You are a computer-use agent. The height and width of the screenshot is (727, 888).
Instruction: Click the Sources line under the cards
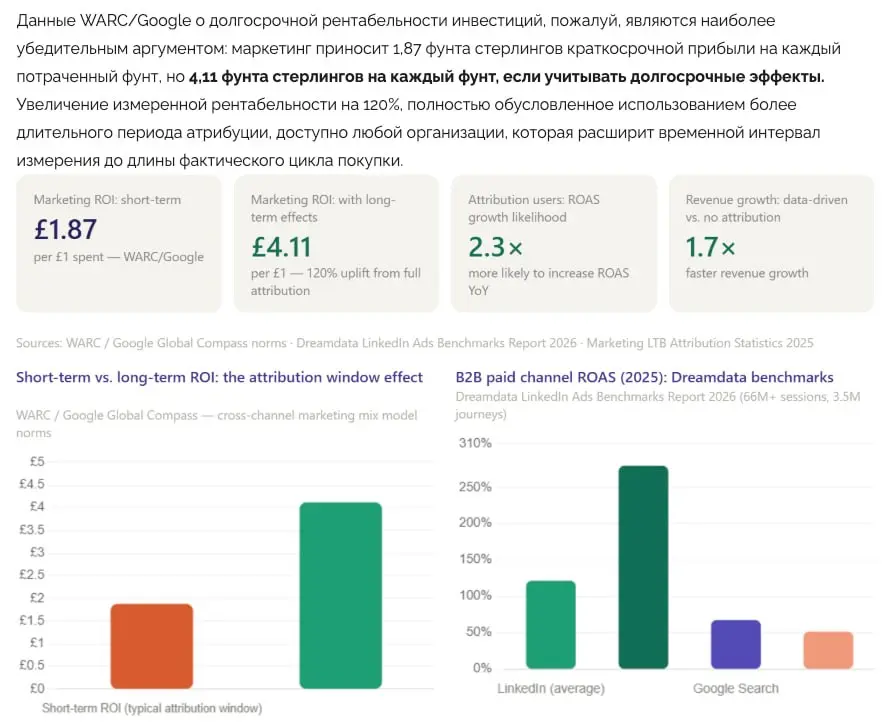click(415, 343)
